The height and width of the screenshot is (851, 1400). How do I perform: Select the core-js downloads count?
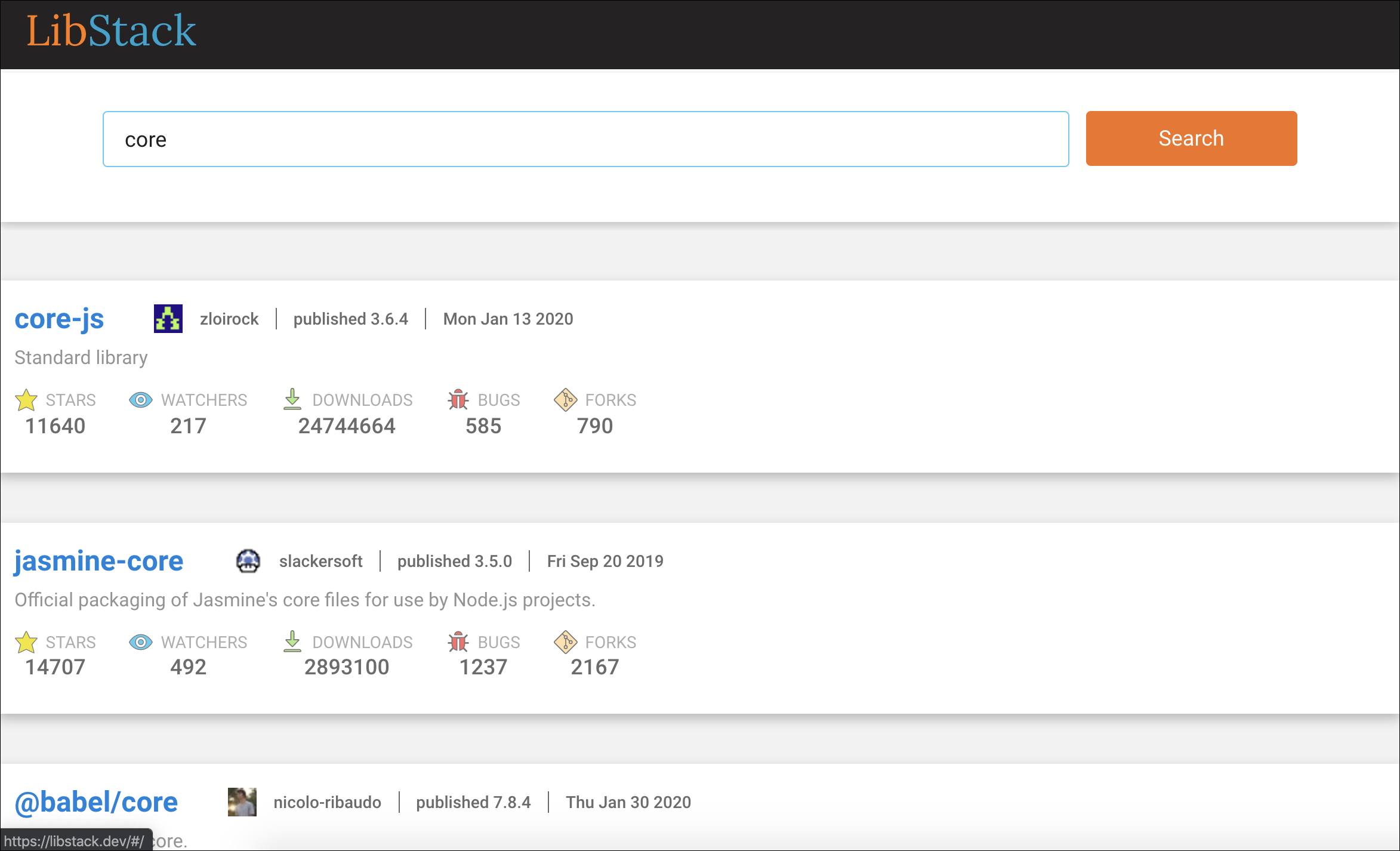pos(347,425)
